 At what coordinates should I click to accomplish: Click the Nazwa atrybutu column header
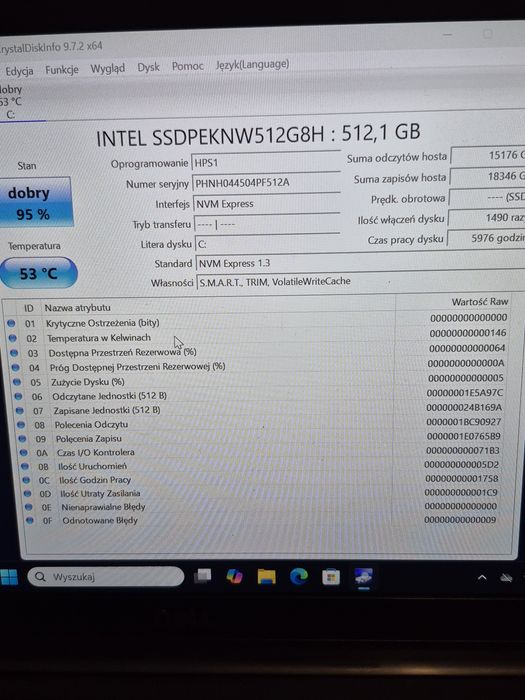78,308
